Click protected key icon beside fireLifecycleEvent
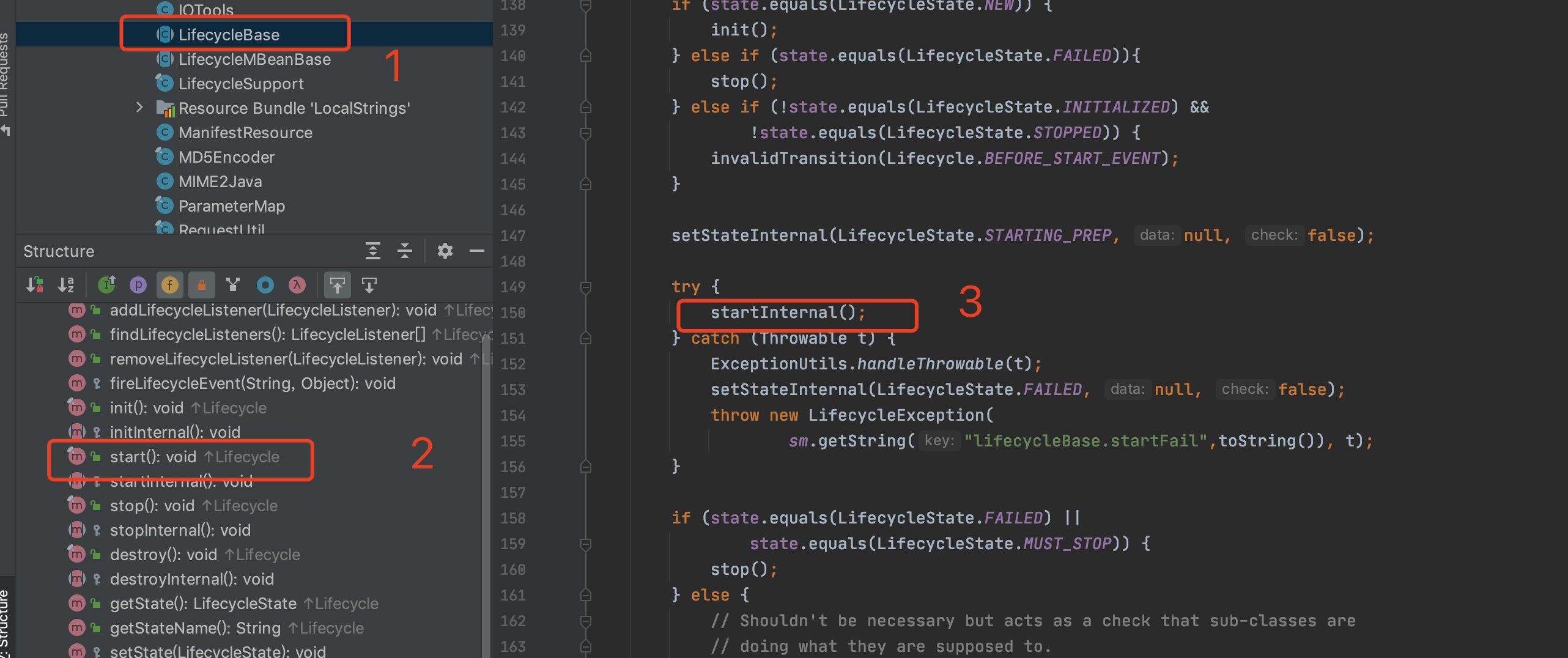The image size is (1568, 658). click(96, 383)
